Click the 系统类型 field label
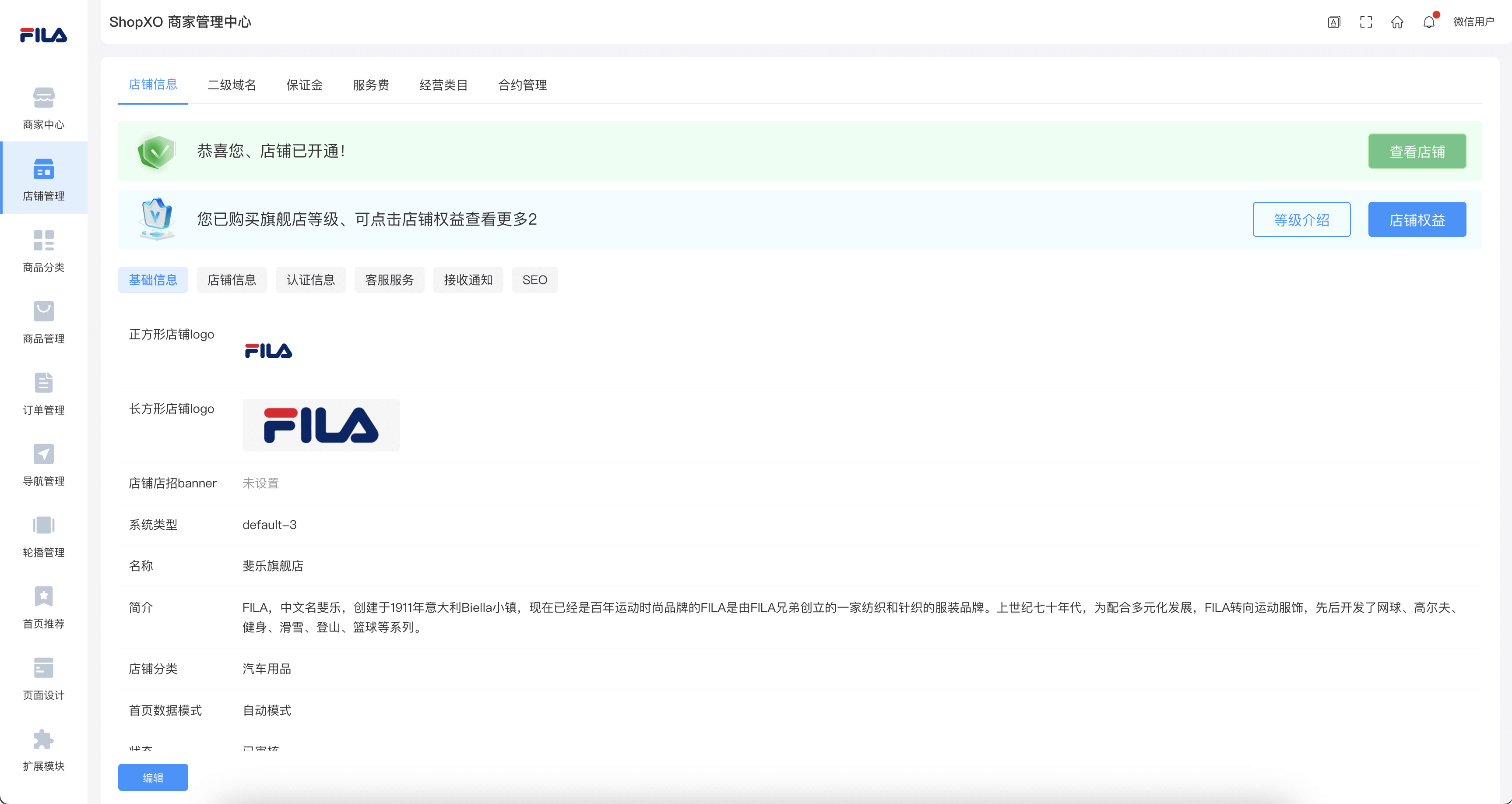This screenshot has height=804, width=1512. point(153,525)
